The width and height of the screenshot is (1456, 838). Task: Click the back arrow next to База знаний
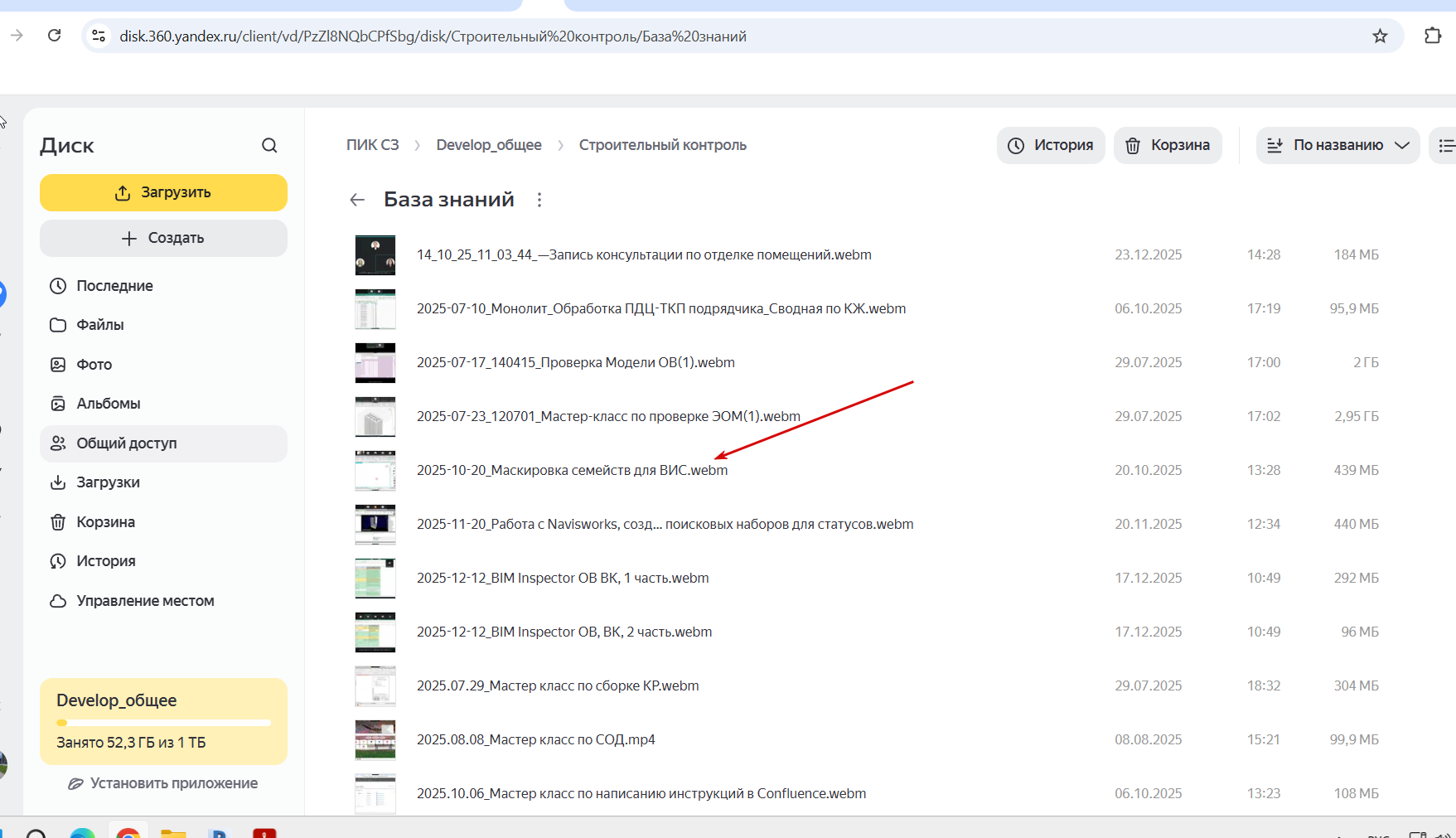pyautogui.click(x=357, y=200)
